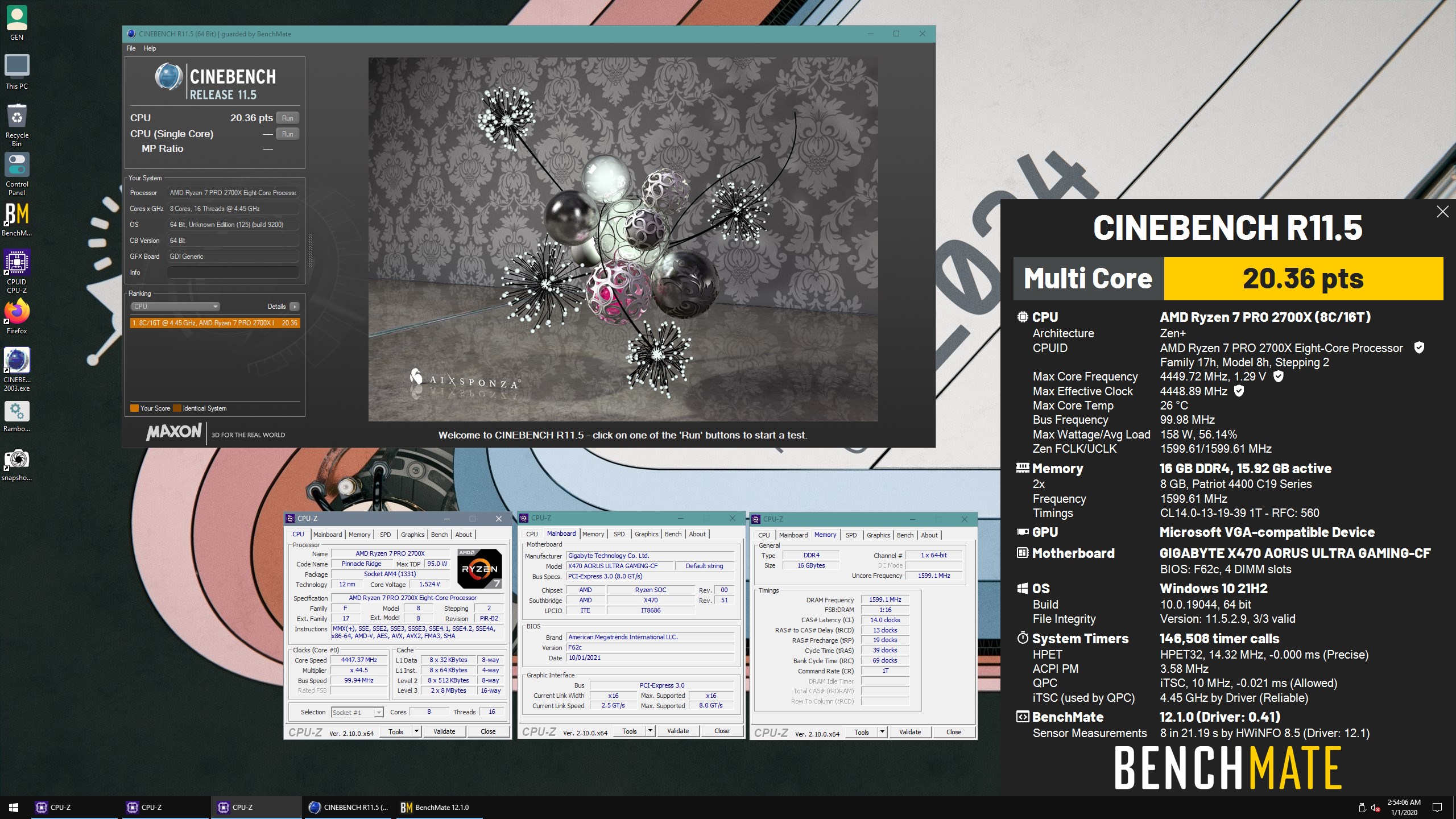
Task: Click the 20.36 pts Multi Core score
Action: click(1303, 278)
